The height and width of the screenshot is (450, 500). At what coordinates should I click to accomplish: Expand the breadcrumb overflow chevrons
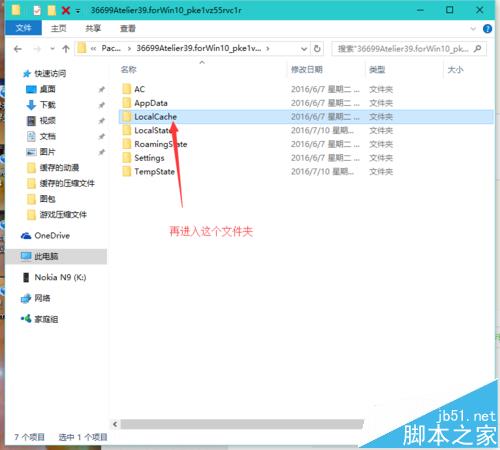tap(94, 49)
